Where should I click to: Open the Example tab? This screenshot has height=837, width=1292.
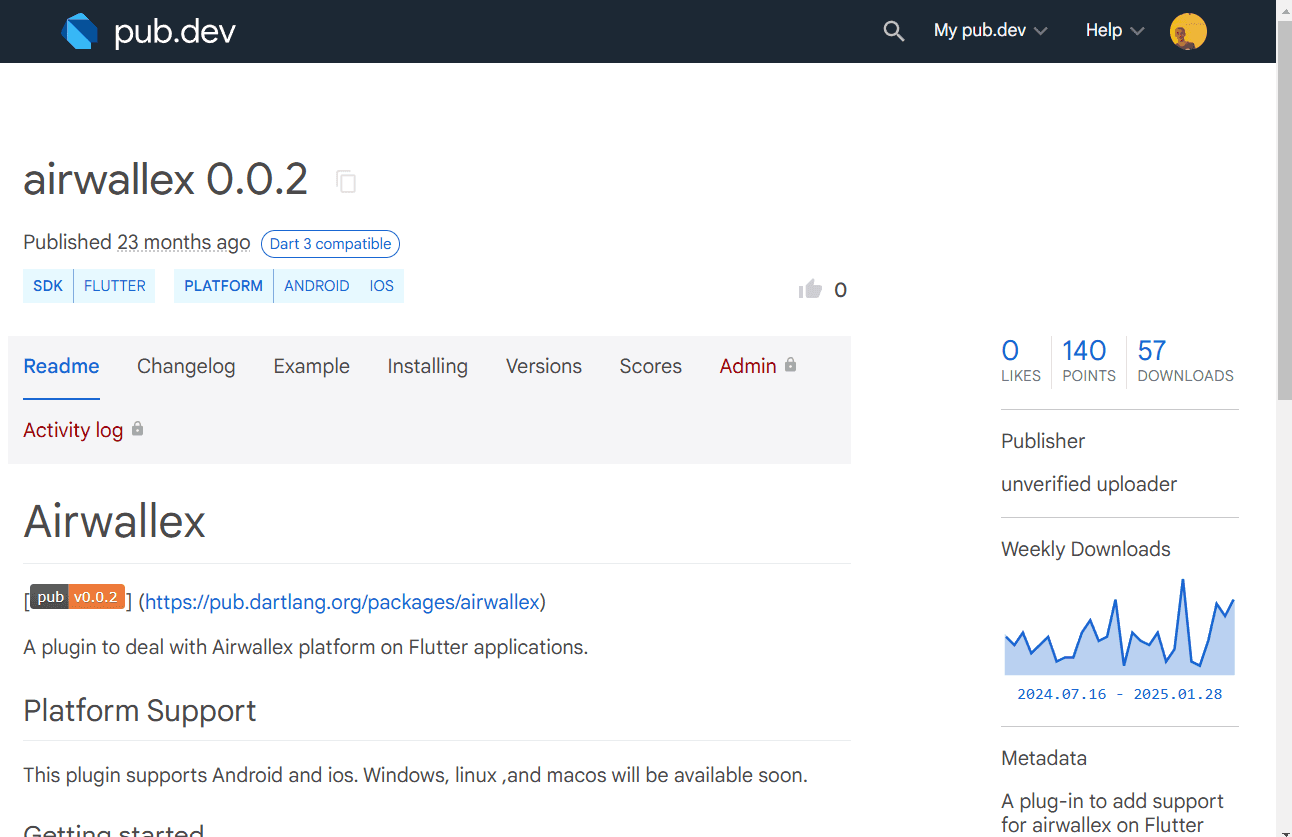pyautogui.click(x=311, y=366)
